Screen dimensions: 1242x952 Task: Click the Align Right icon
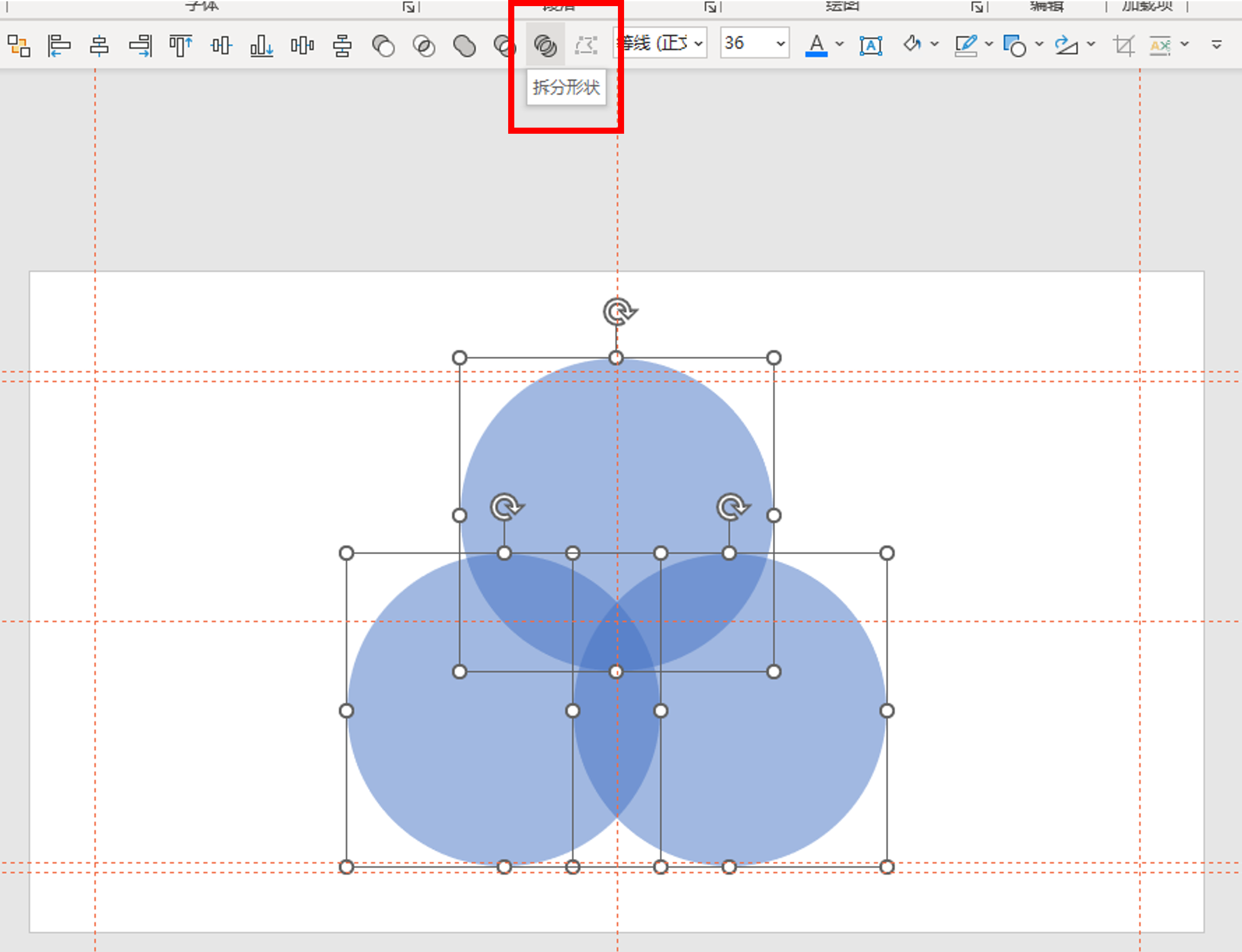140,45
